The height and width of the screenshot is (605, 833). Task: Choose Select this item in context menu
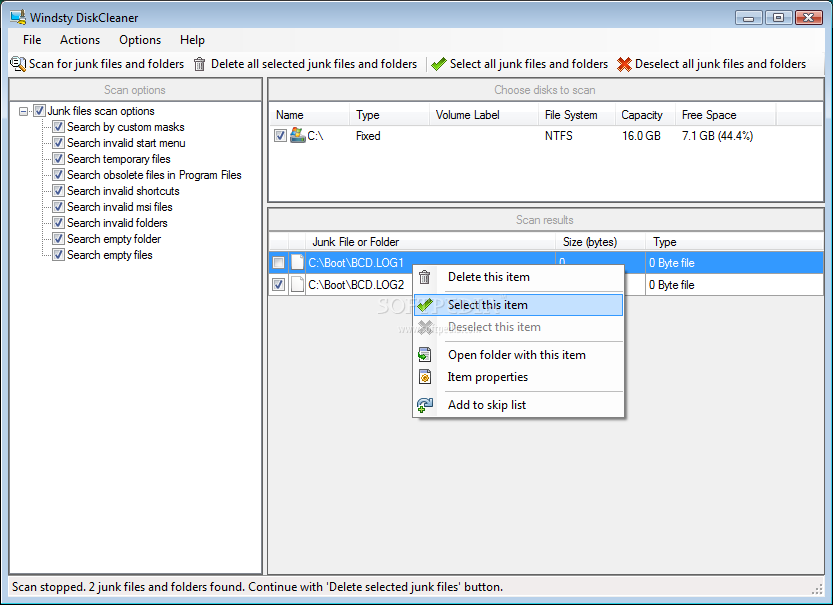coord(518,305)
